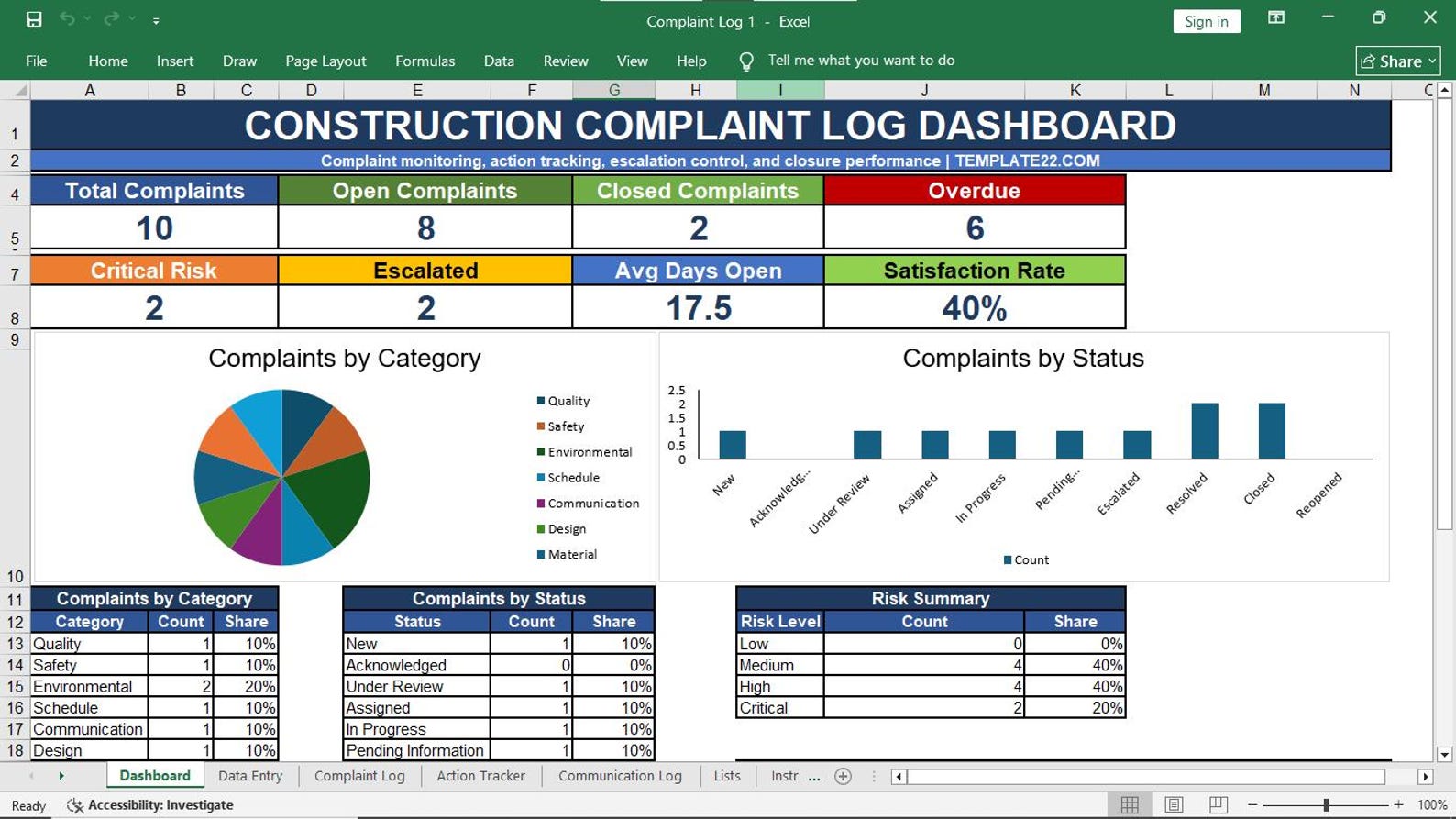The width and height of the screenshot is (1456, 819).
Task: Click Tell me what you want to do field
Action: point(861,61)
